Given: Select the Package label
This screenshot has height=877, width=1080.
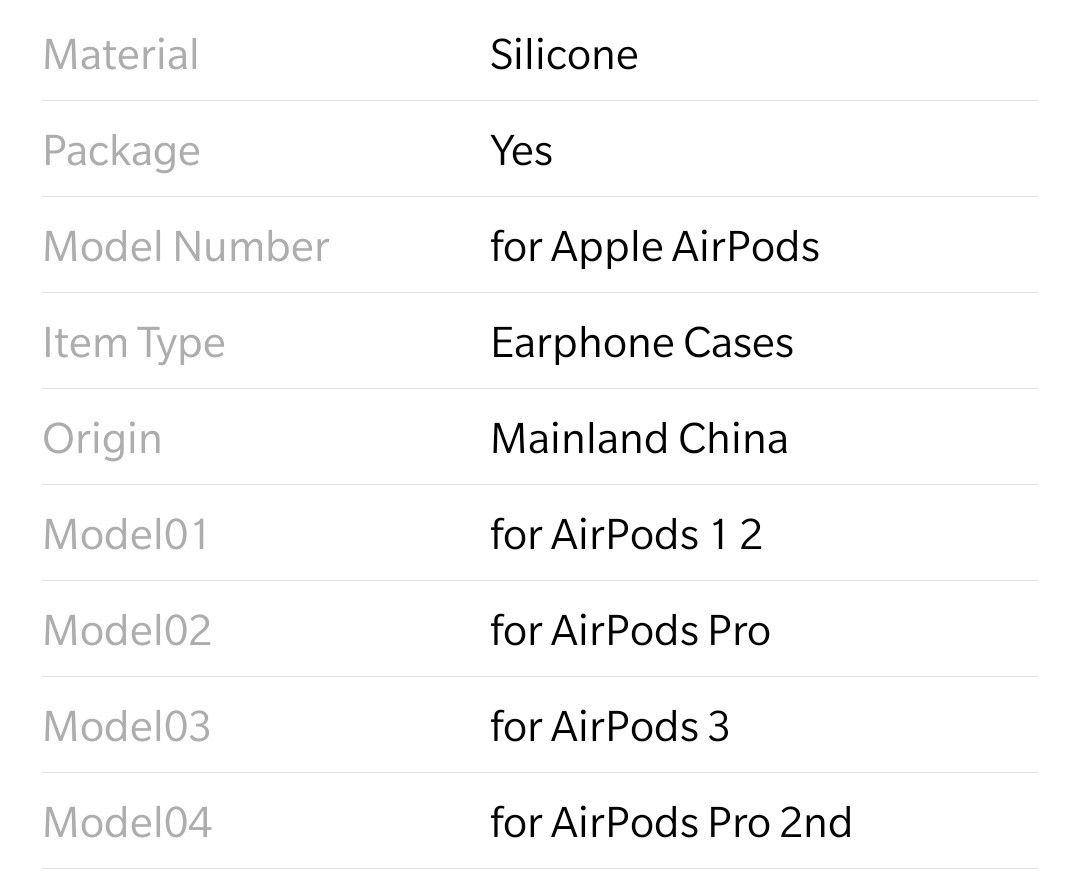Looking at the screenshot, I should [x=121, y=152].
